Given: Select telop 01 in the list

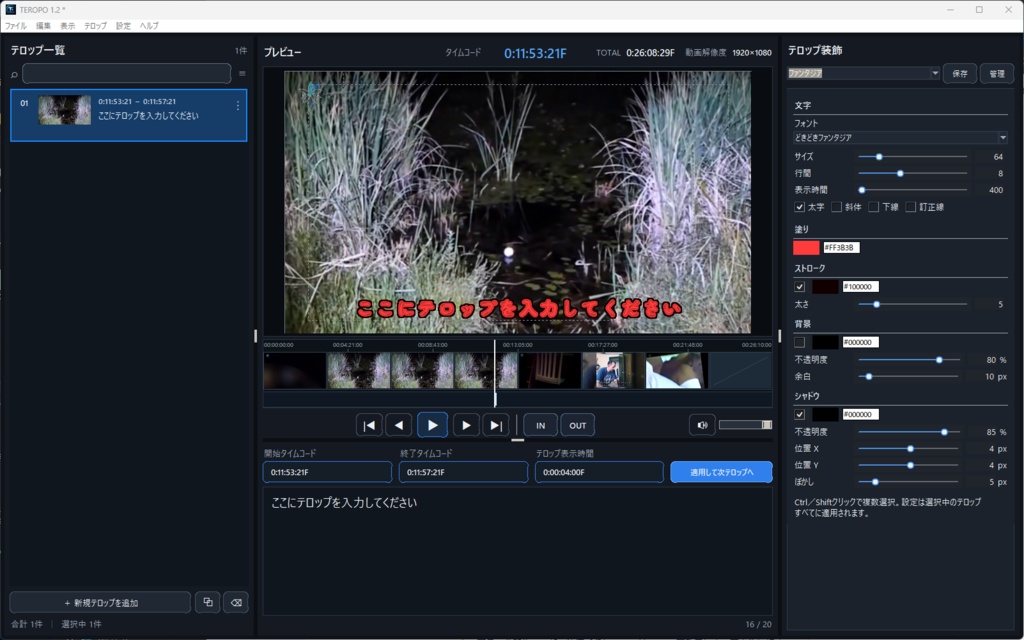Looking at the screenshot, I should pos(129,115).
